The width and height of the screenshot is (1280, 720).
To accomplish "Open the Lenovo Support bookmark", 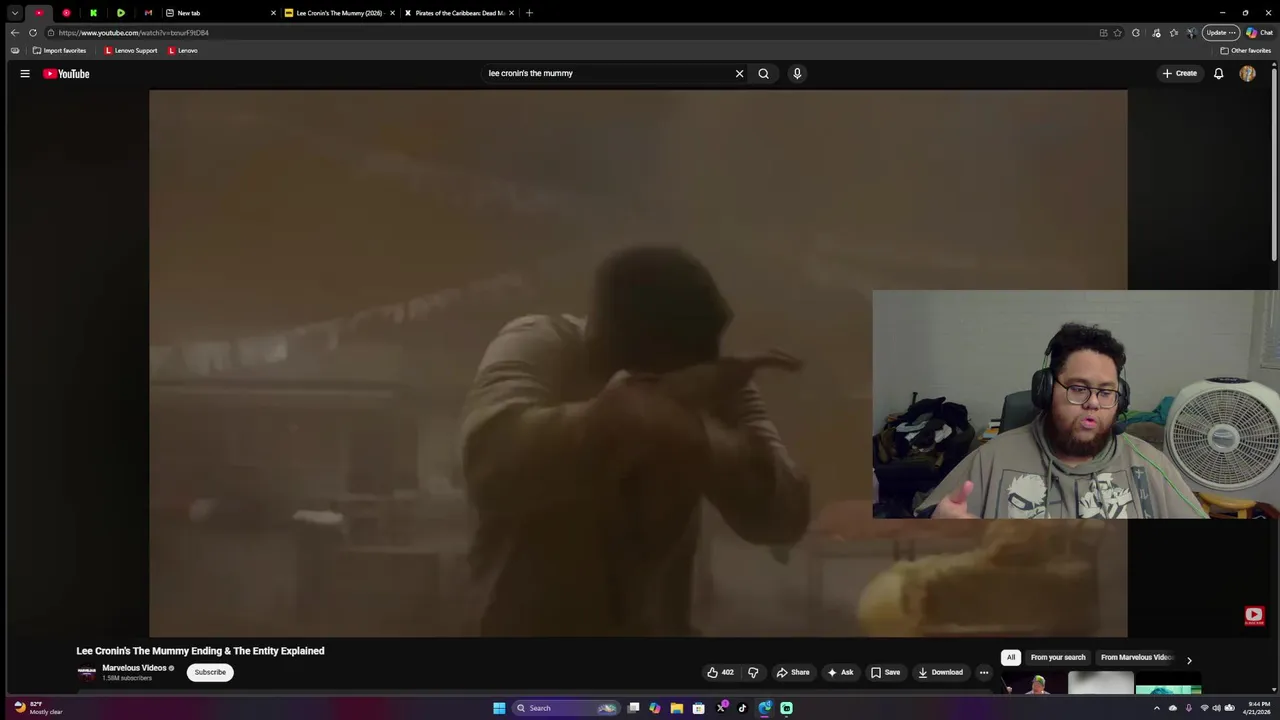I will [x=131, y=50].
